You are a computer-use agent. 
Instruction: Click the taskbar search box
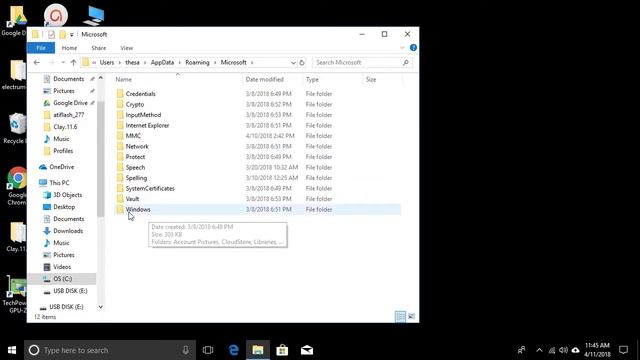[110, 350]
